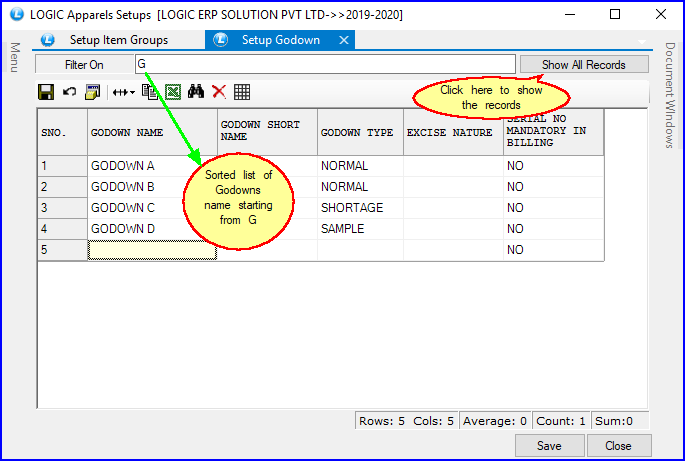Image resolution: width=685 pixels, height=461 pixels.
Task: Select the GODOWN B cell
Action: (152, 187)
